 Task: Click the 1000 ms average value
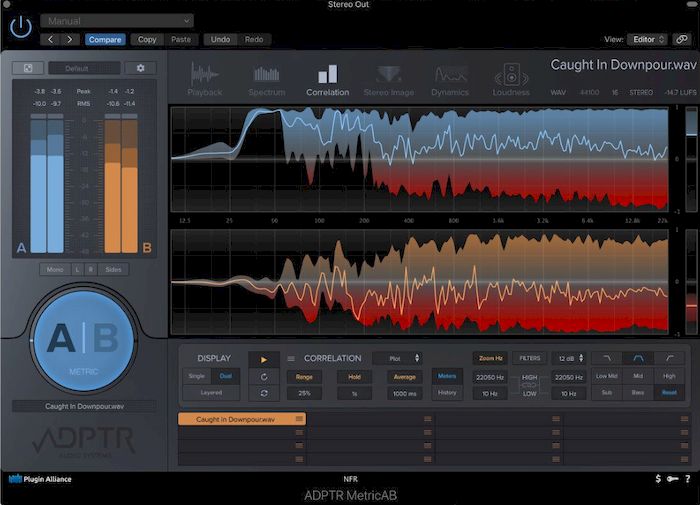pyautogui.click(x=404, y=393)
